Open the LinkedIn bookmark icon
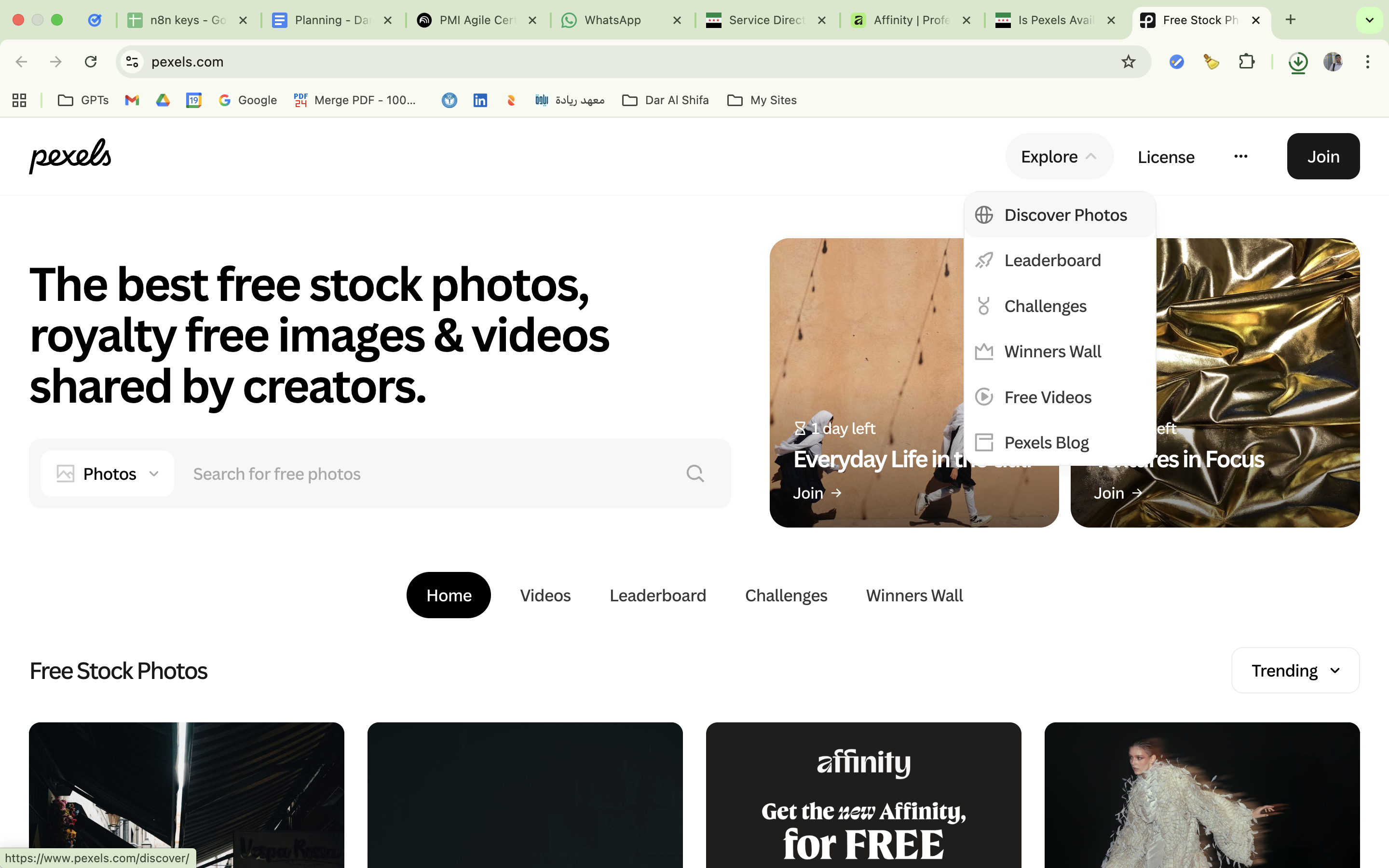 click(480, 100)
